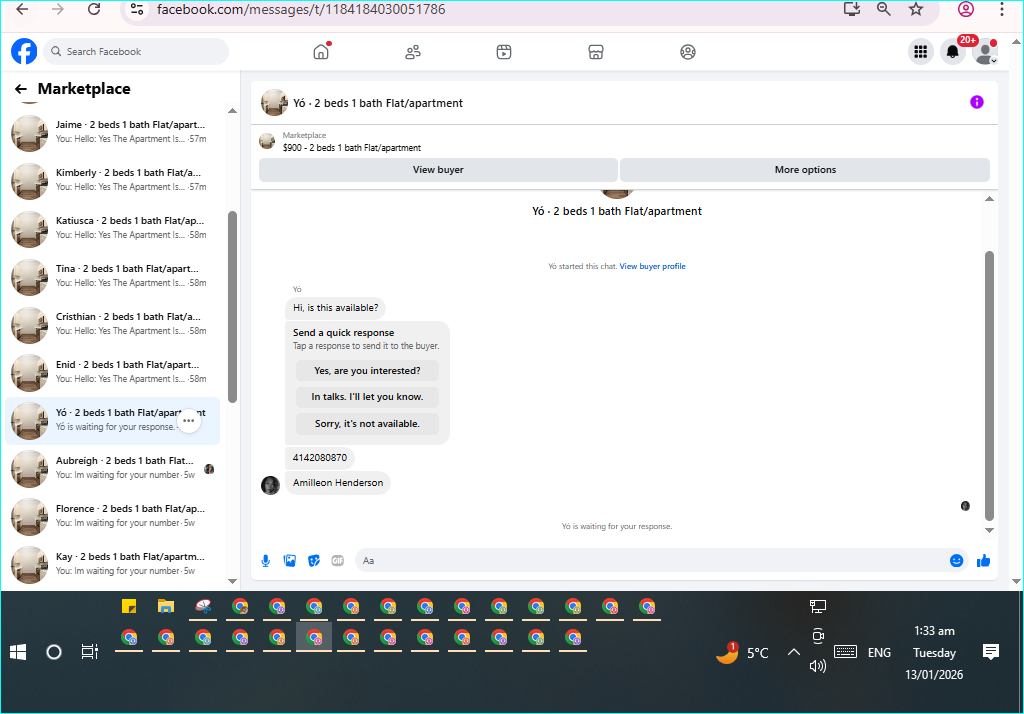Send 'Yes, are you interested?' quick response

pos(367,370)
